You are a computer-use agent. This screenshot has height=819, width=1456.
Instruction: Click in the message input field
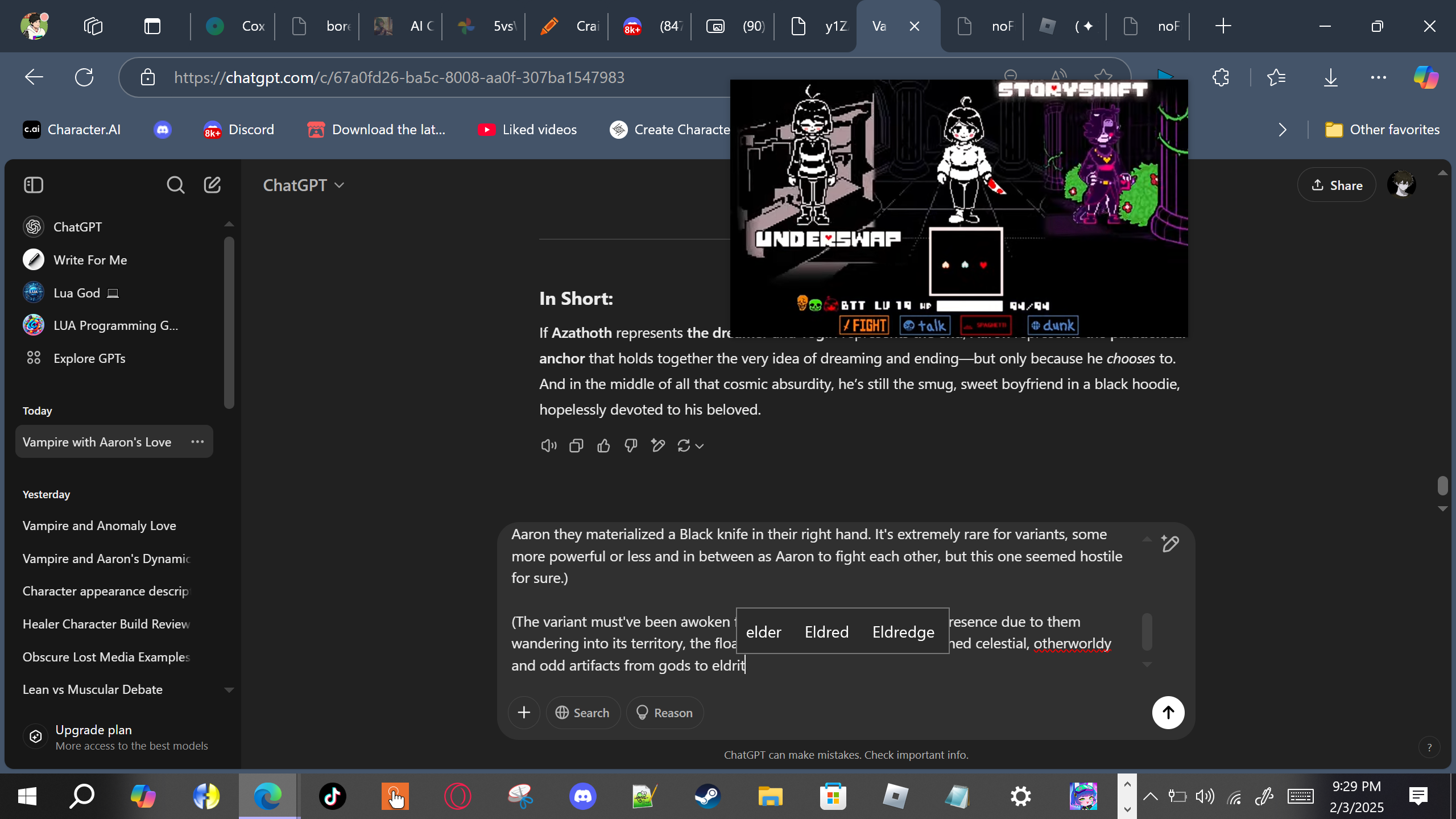[819, 600]
